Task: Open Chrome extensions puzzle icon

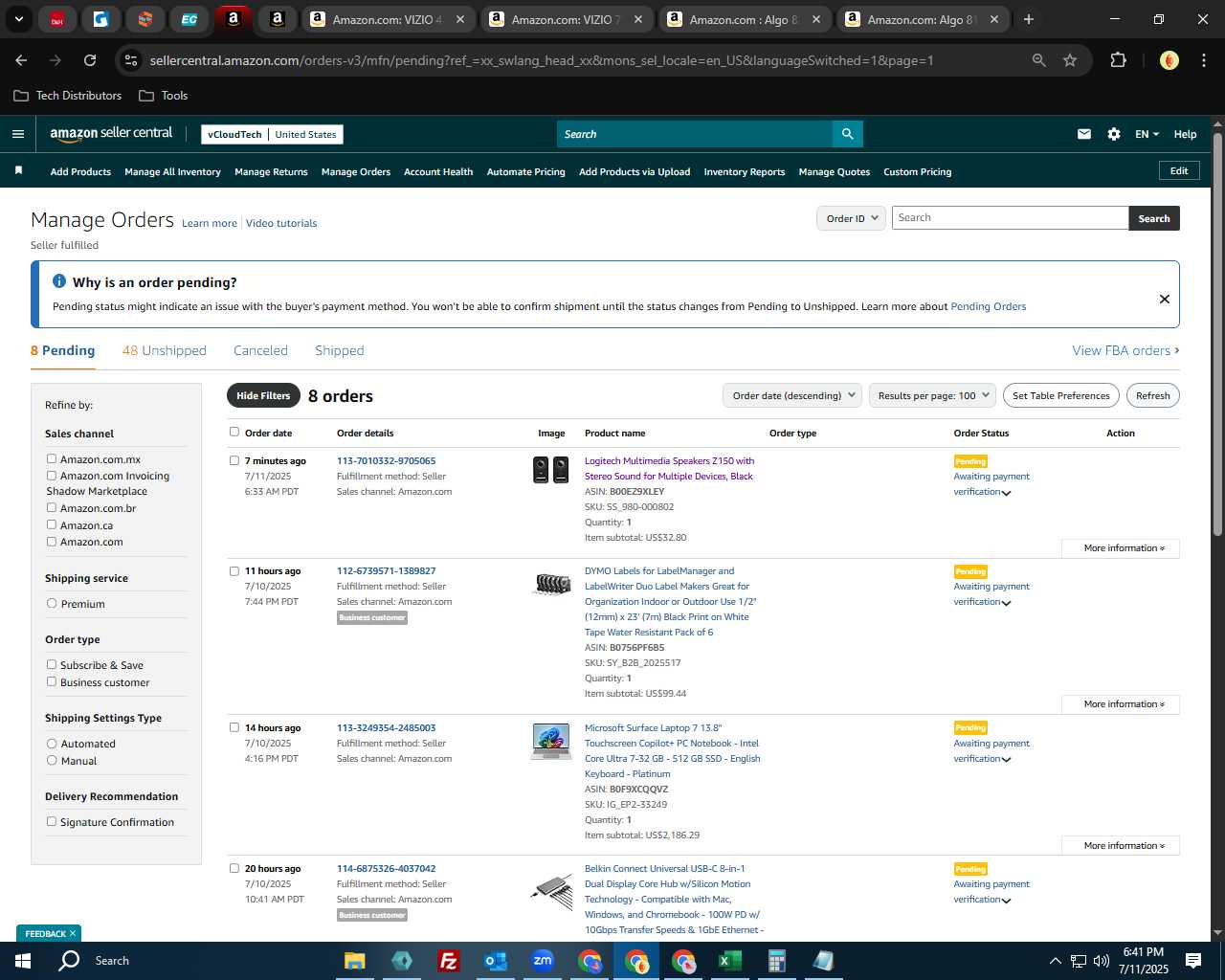Action: point(1118,60)
